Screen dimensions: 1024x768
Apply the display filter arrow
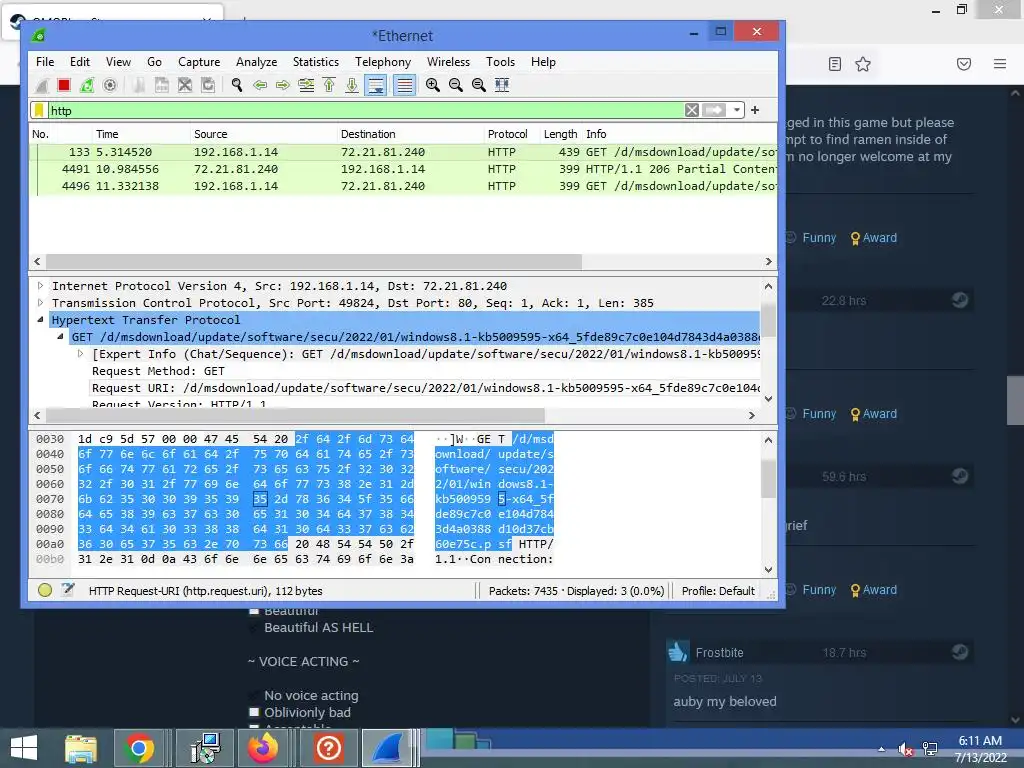(714, 110)
